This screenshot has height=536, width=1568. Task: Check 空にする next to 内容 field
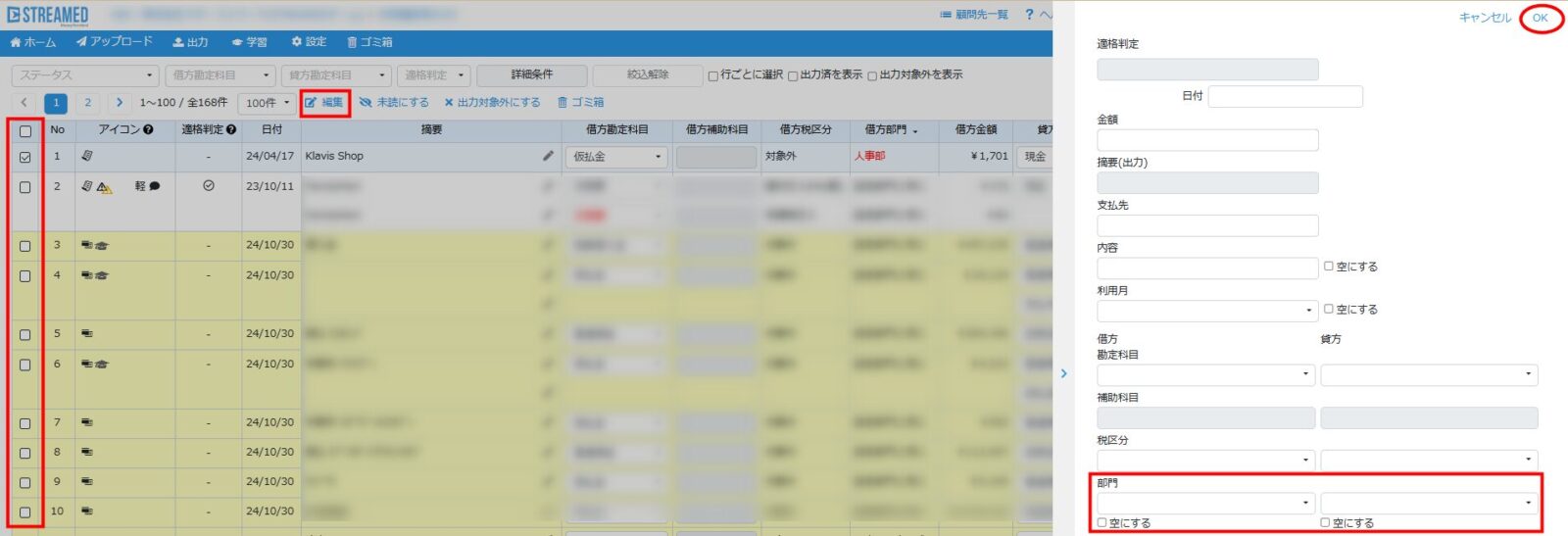[1329, 267]
